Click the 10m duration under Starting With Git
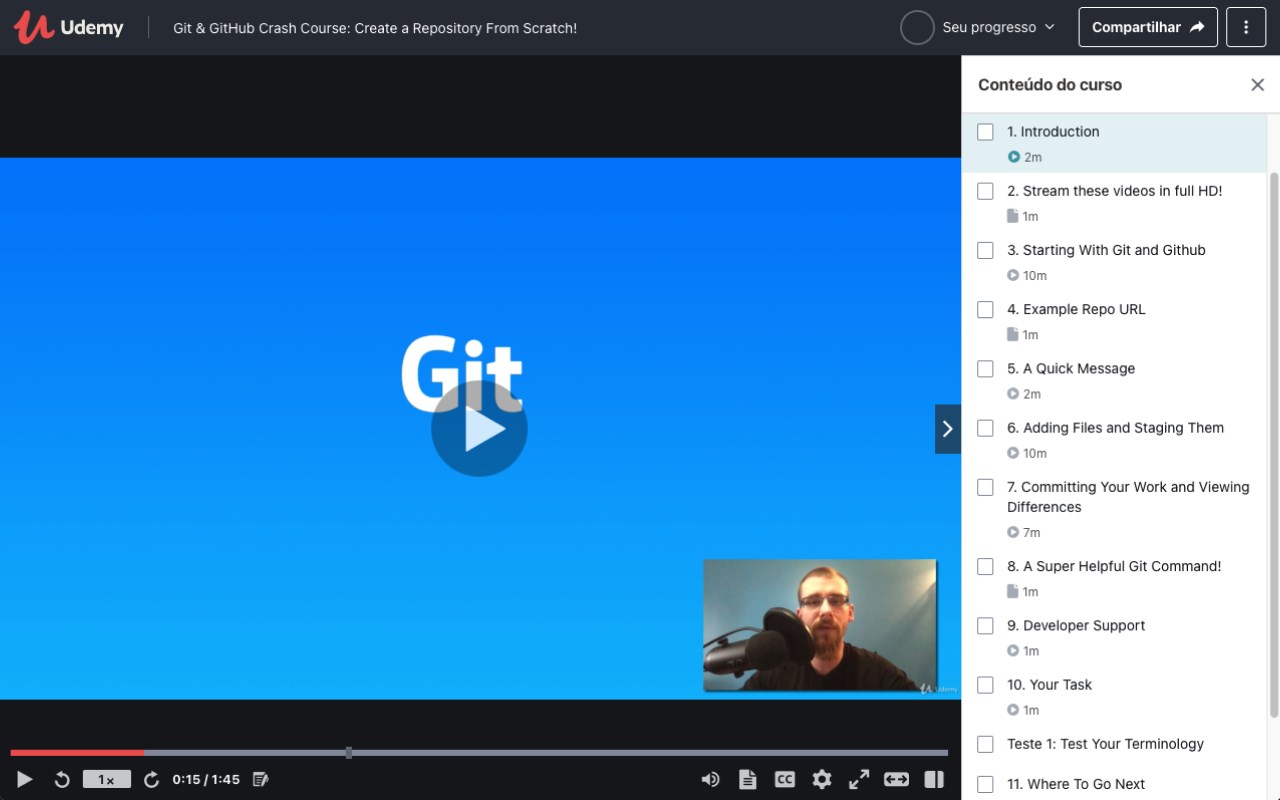 click(x=1035, y=275)
